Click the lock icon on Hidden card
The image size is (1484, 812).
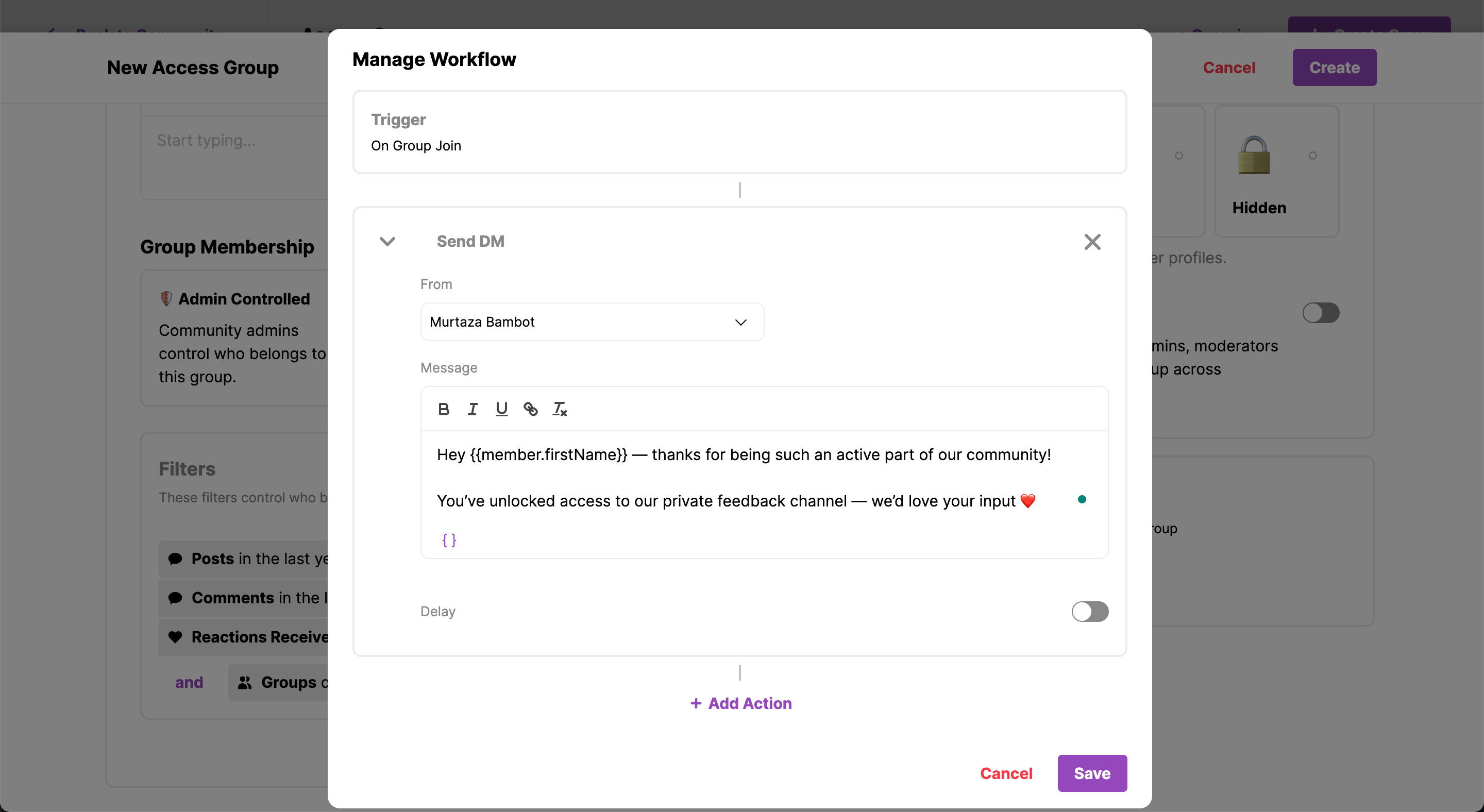tap(1254, 155)
